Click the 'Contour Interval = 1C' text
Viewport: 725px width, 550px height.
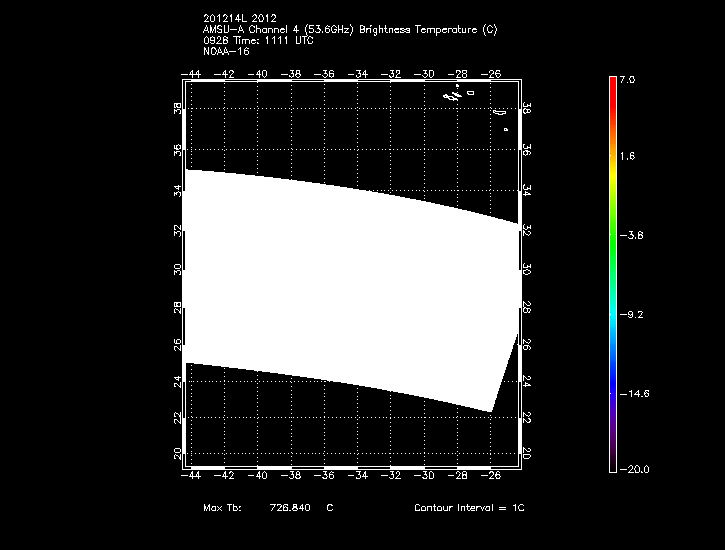tap(469, 508)
